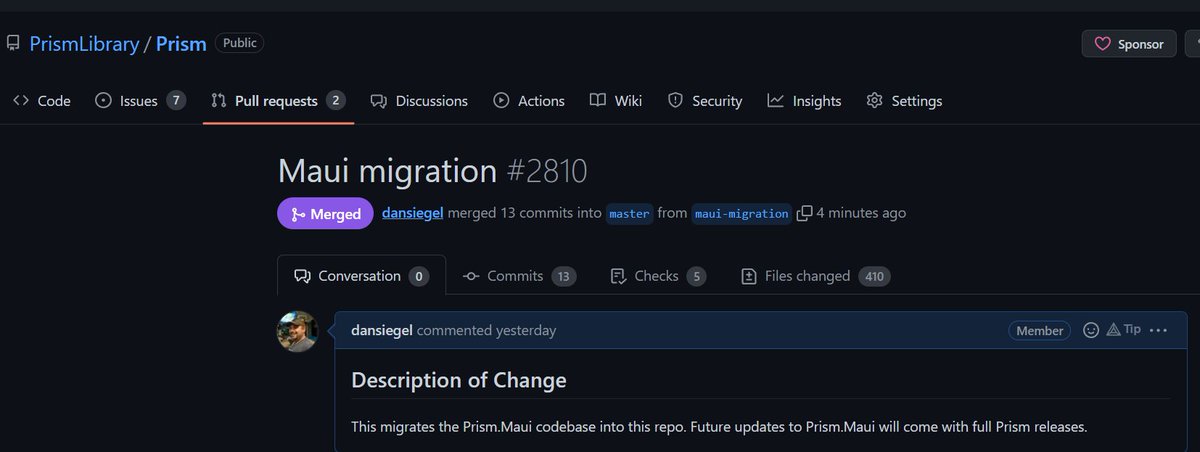
Task: Click the Security shield icon
Action: [x=675, y=101]
